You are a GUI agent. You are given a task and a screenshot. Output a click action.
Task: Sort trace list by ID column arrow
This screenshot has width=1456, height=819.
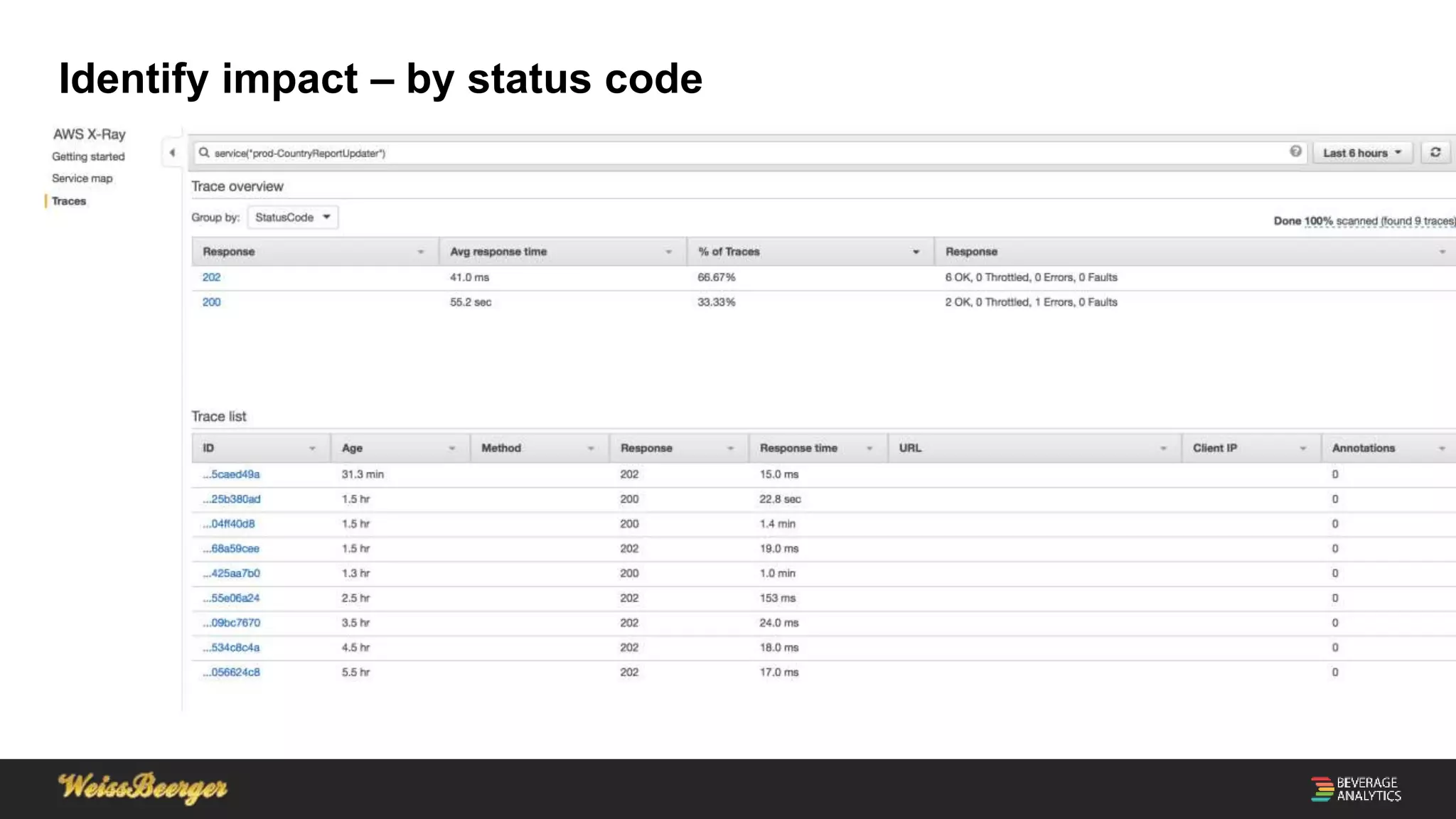[311, 448]
